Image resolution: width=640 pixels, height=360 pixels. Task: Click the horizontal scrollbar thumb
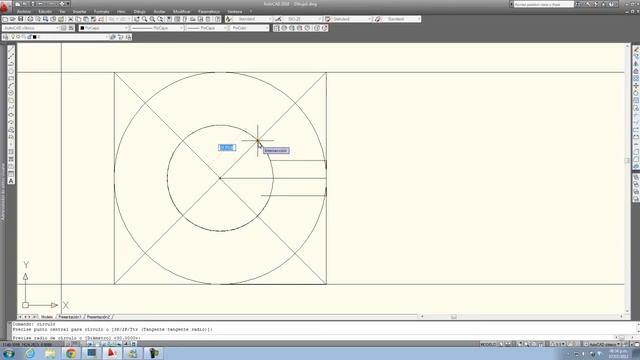coord(453,317)
